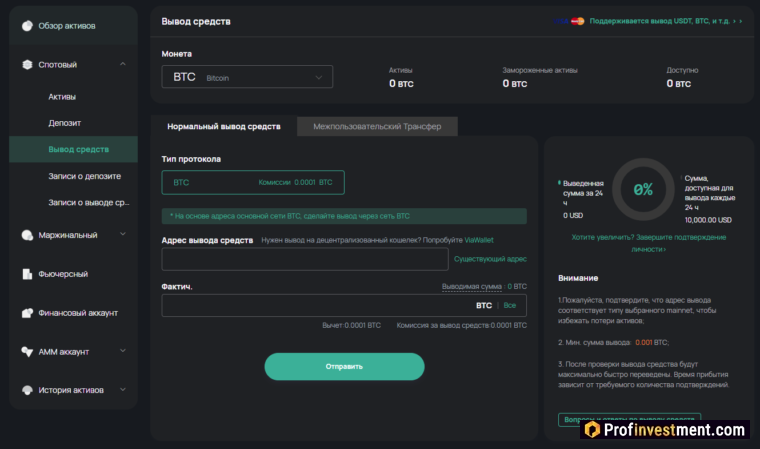Click the Mastercard logo icon
This screenshot has height=449, width=760.
click(577, 21)
